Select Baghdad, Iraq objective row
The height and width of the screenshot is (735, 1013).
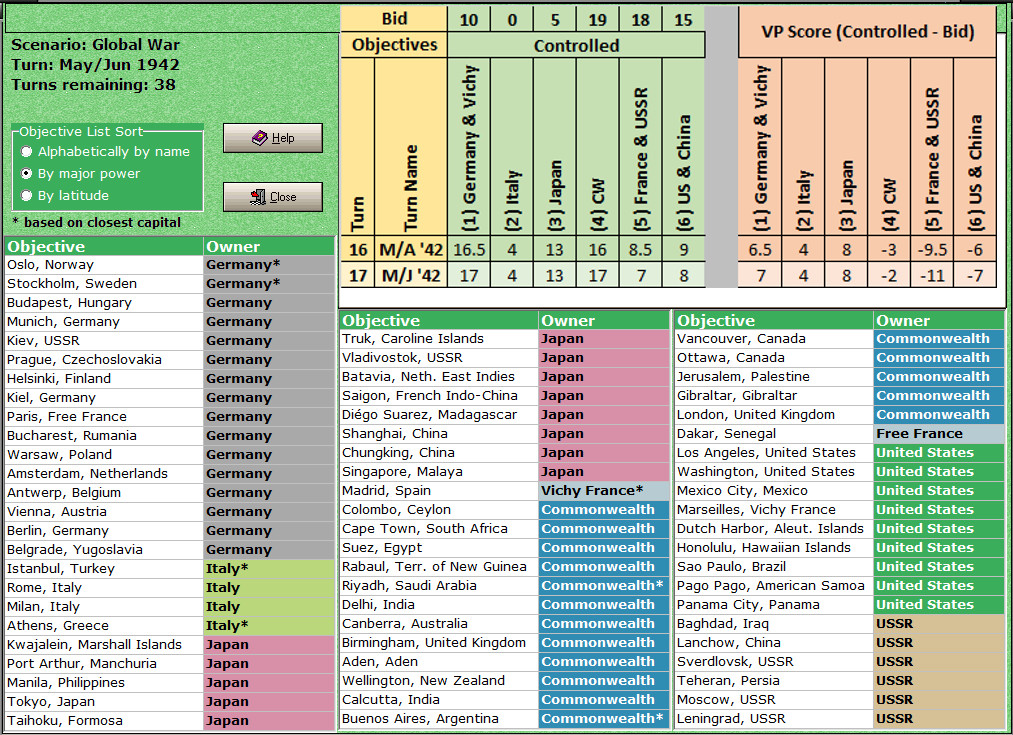click(840, 624)
